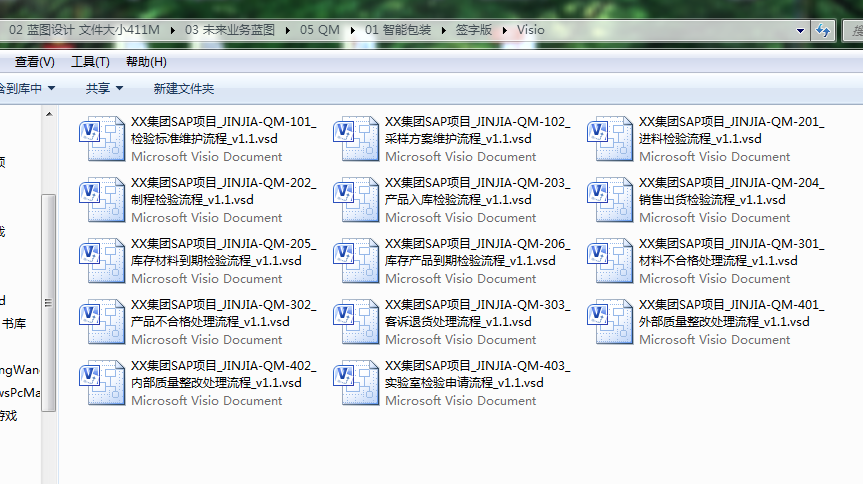Click the QM-205 库存材料到期检验流程 file icon
The height and width of the screenshot is (484, 863).
pyautogui.click(x=100, y=260)
